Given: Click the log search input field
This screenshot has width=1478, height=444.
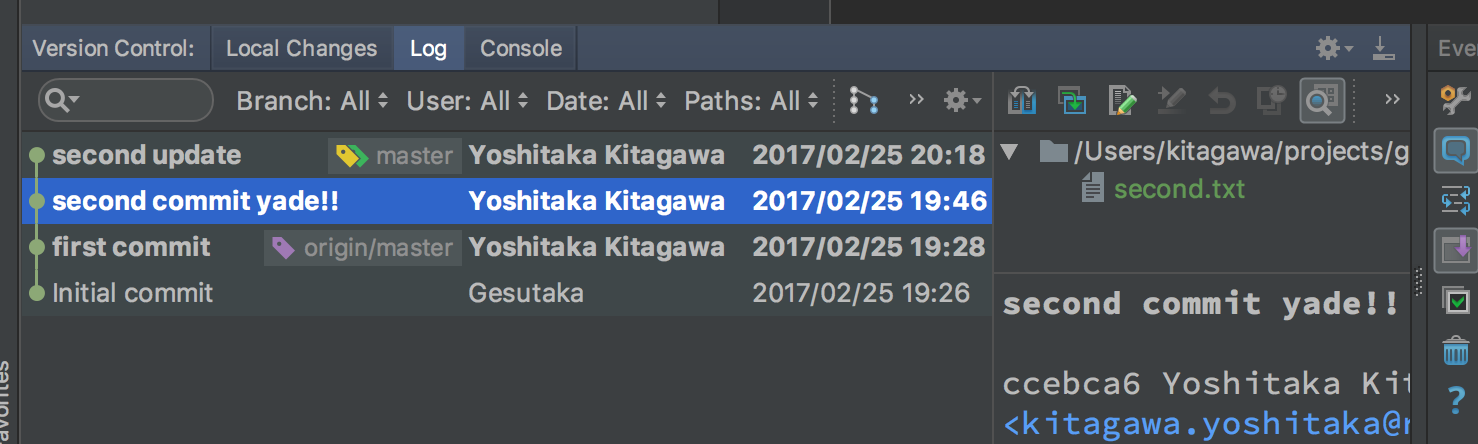Looking at the screenshot, I should pyautogui.click(x=126, y=100).
